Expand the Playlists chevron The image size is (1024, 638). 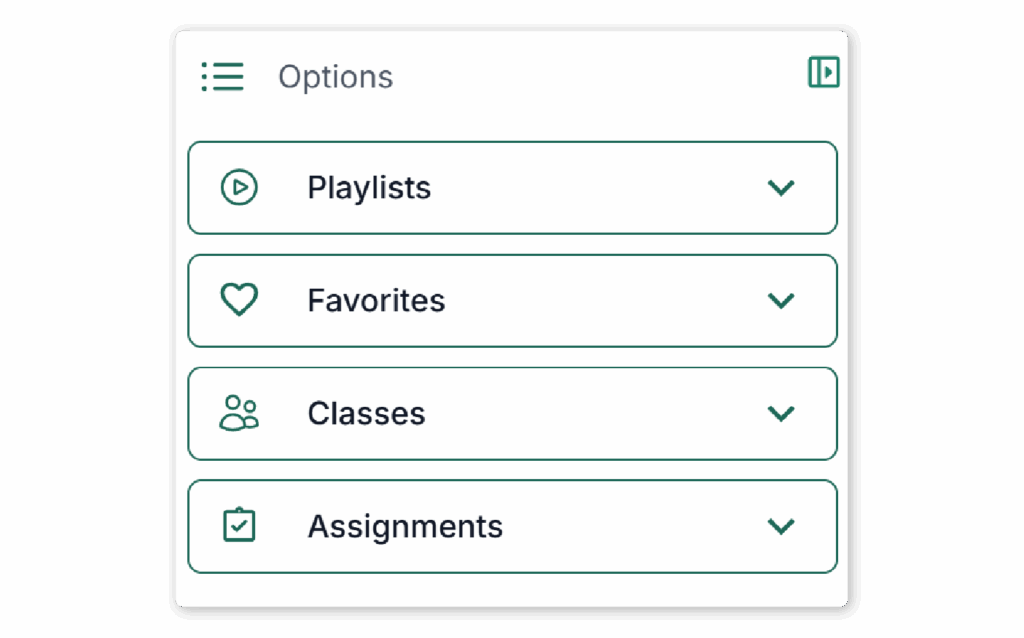click(x=781, y=188)
